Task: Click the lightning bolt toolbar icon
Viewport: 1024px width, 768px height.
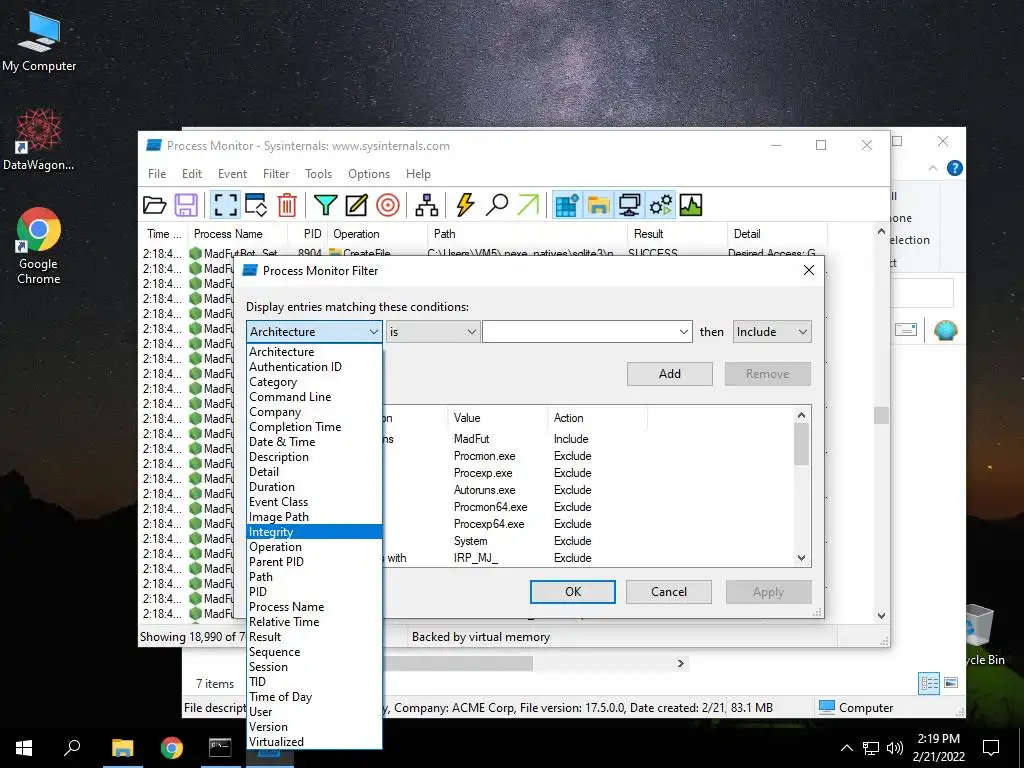Action: [x=465, y=205]
